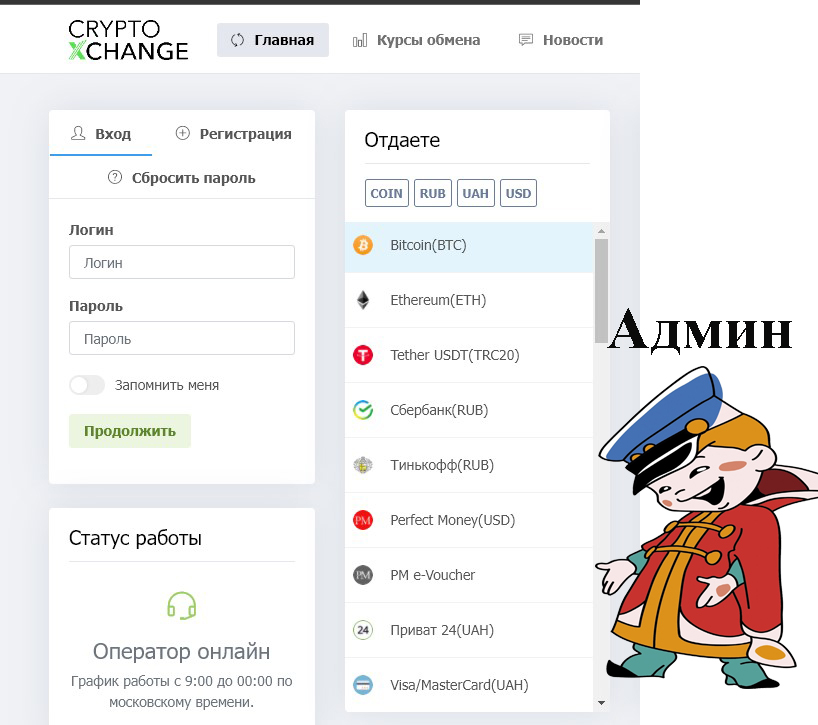The width and height of the screenshot is (818, 725).
Task: Click the green Продолжить button
Action: click(x=130, y=431)
